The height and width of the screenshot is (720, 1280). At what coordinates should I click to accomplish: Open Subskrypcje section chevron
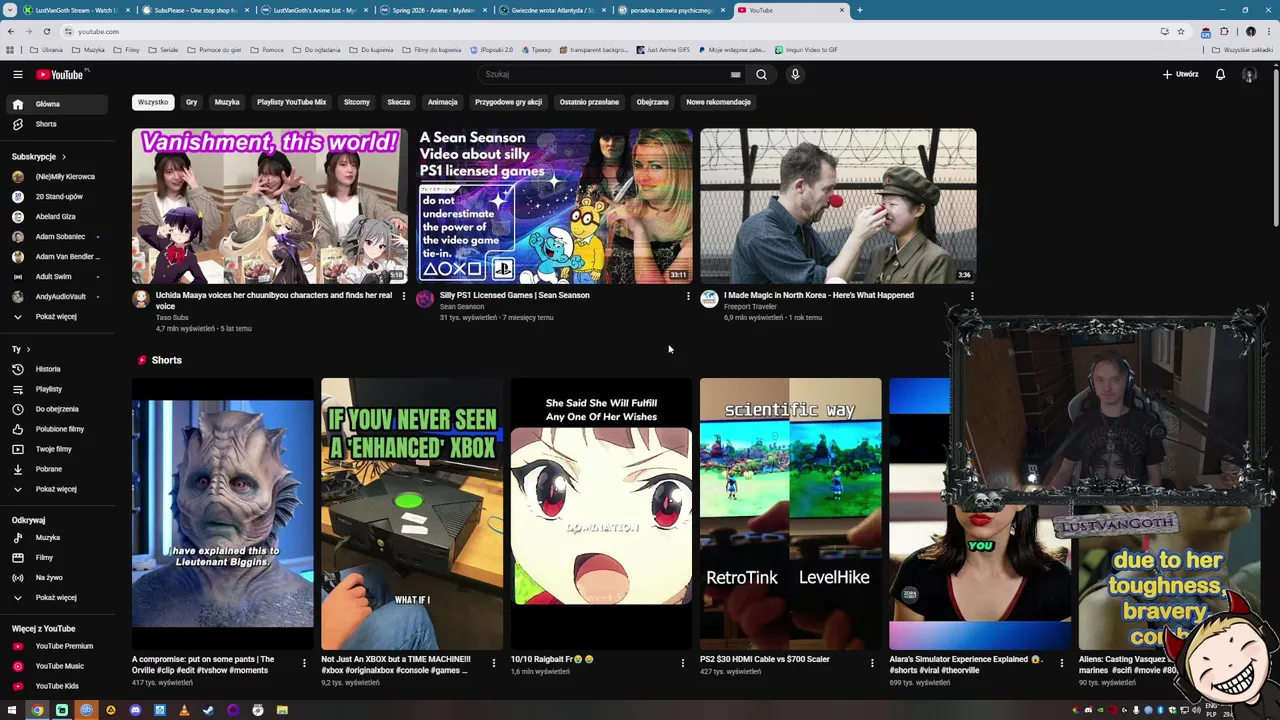64,157
